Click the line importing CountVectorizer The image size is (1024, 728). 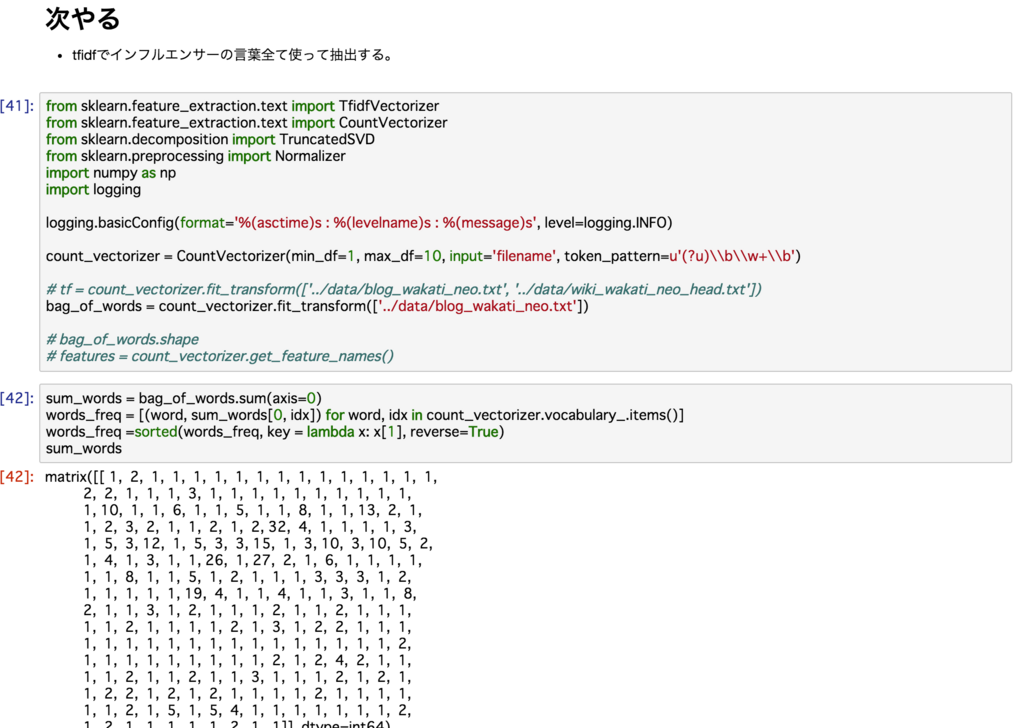click(x=246, y=123)
